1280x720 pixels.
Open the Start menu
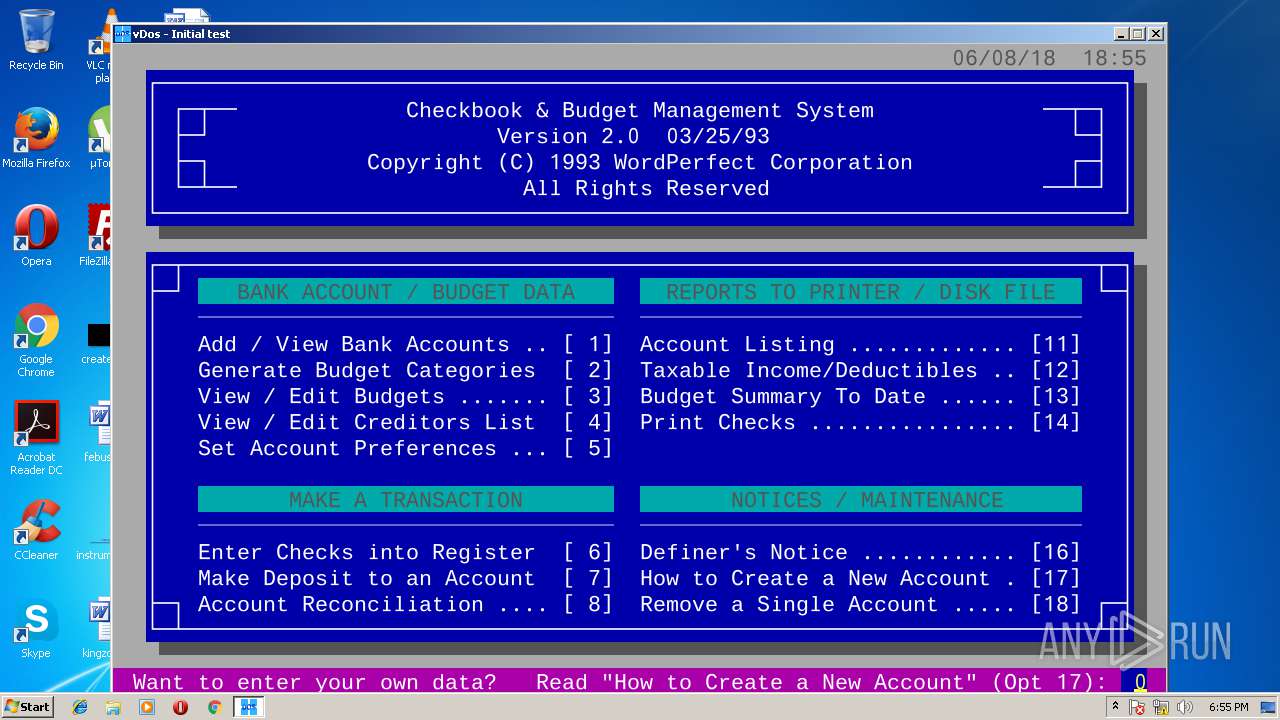28,707
